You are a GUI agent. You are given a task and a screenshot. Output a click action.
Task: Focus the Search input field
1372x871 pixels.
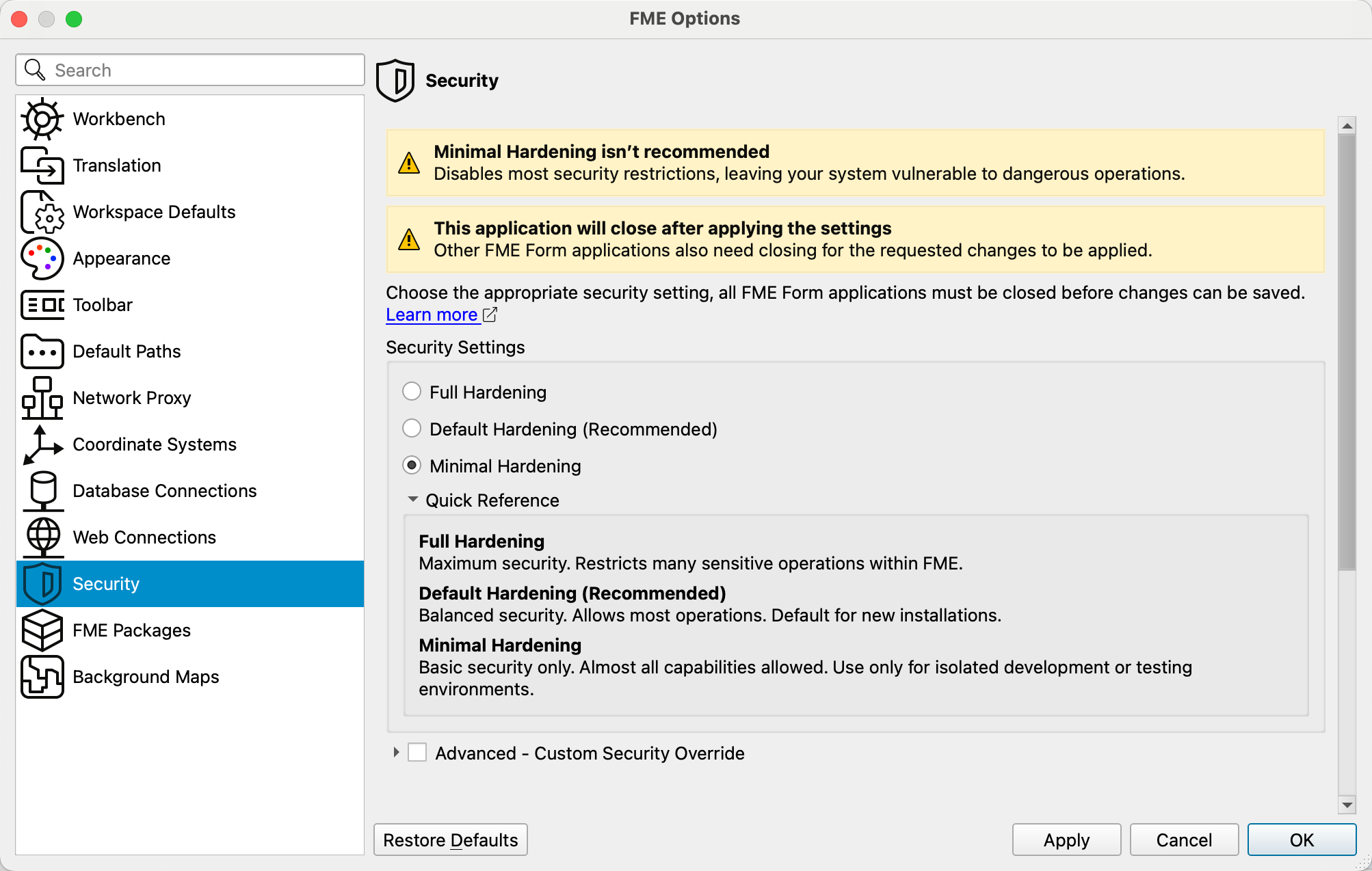(190, 70)
